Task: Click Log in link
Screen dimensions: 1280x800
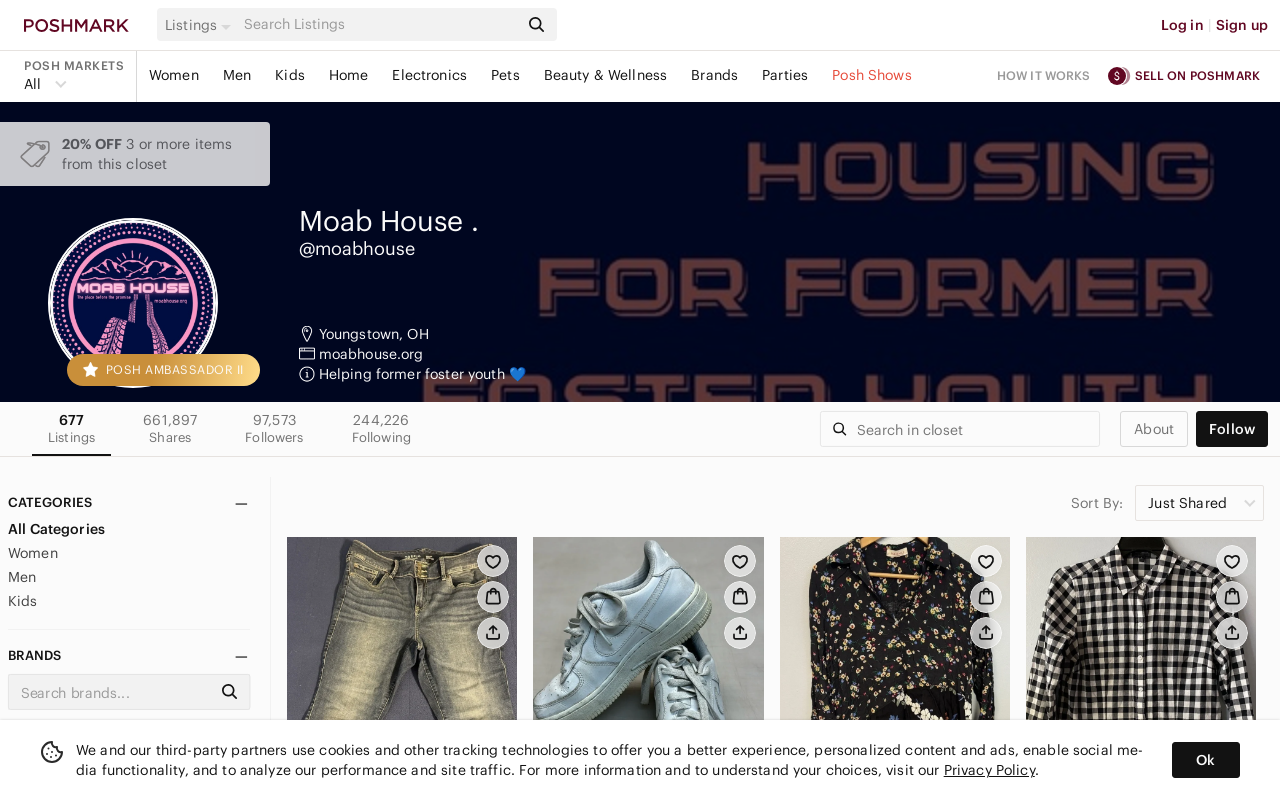Action: (1182, 25)
